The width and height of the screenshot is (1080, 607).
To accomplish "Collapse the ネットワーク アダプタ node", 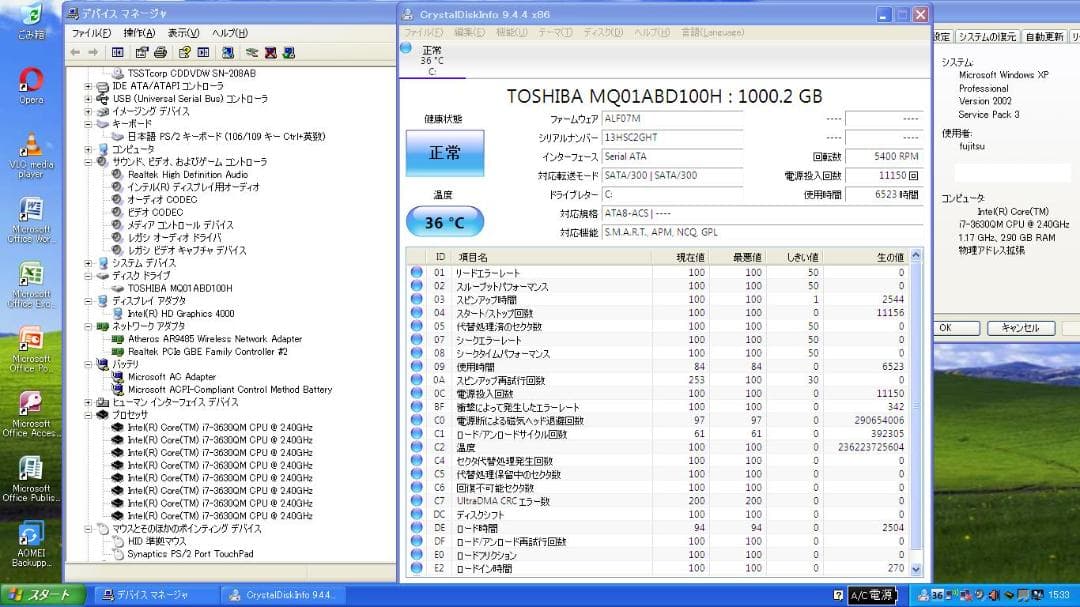I will (x=90, y=325).
